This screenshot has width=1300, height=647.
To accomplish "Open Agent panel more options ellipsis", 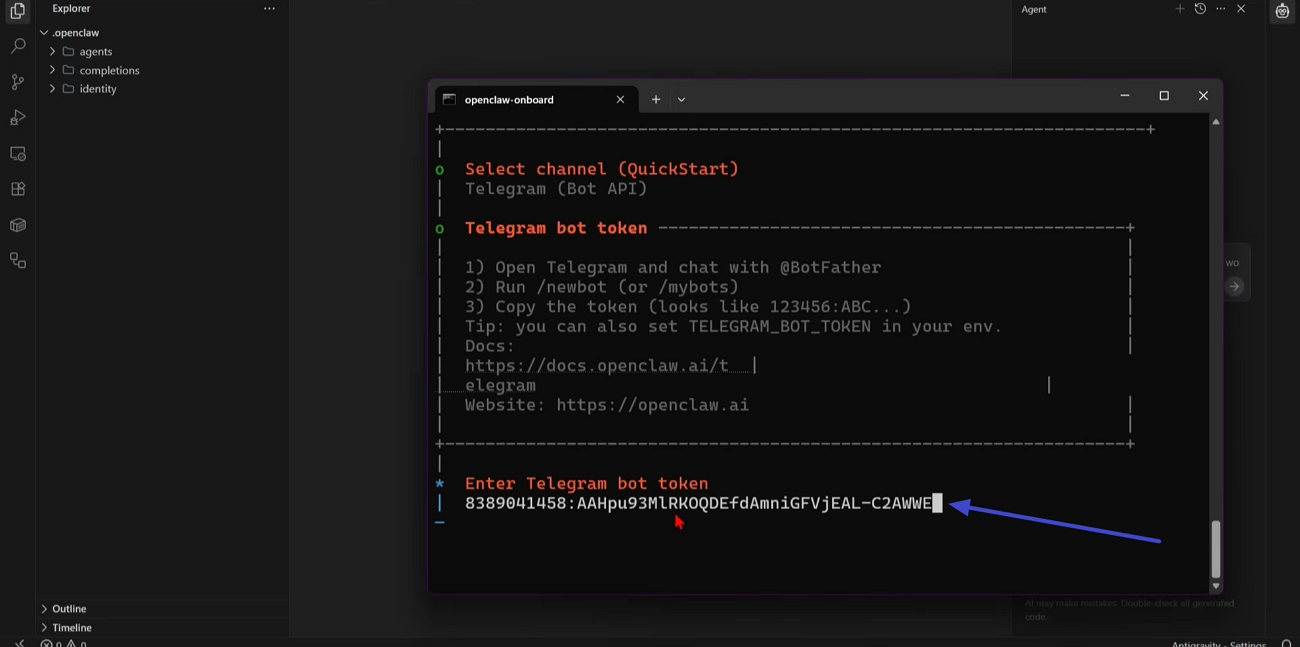I will pyautogui.click(x=1220, y=9).
